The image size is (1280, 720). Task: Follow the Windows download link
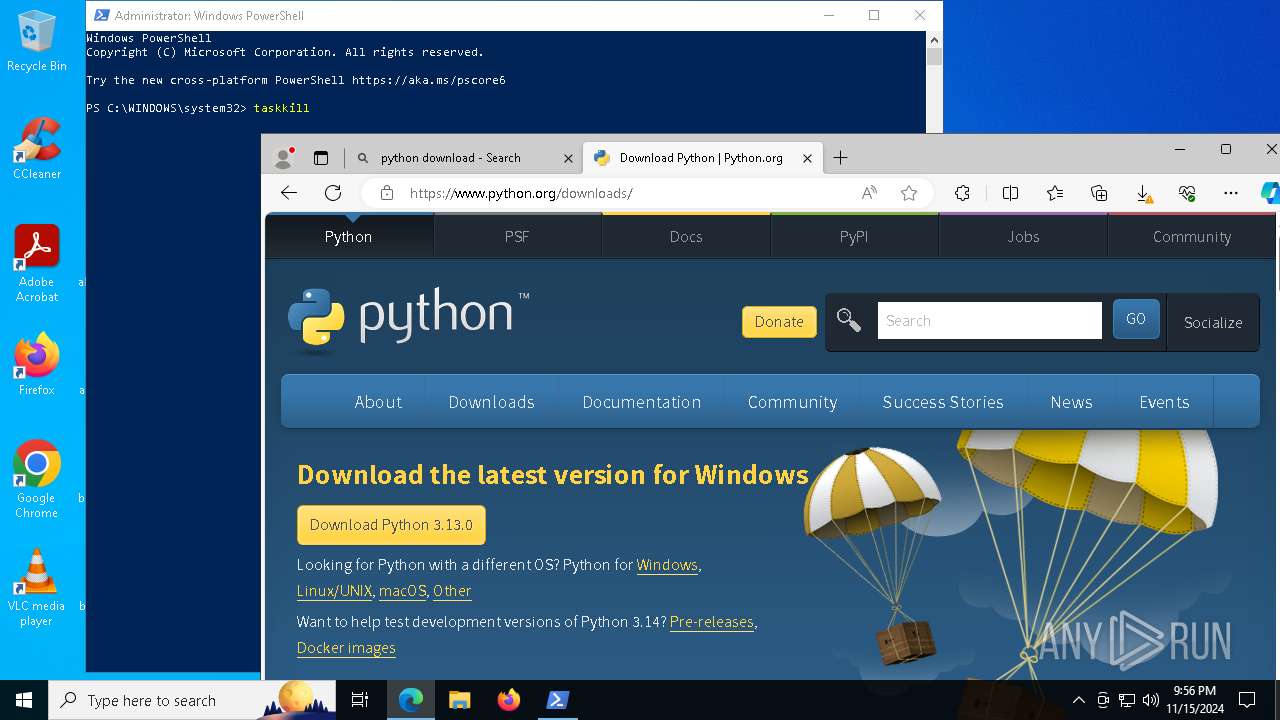pos(667,565)
